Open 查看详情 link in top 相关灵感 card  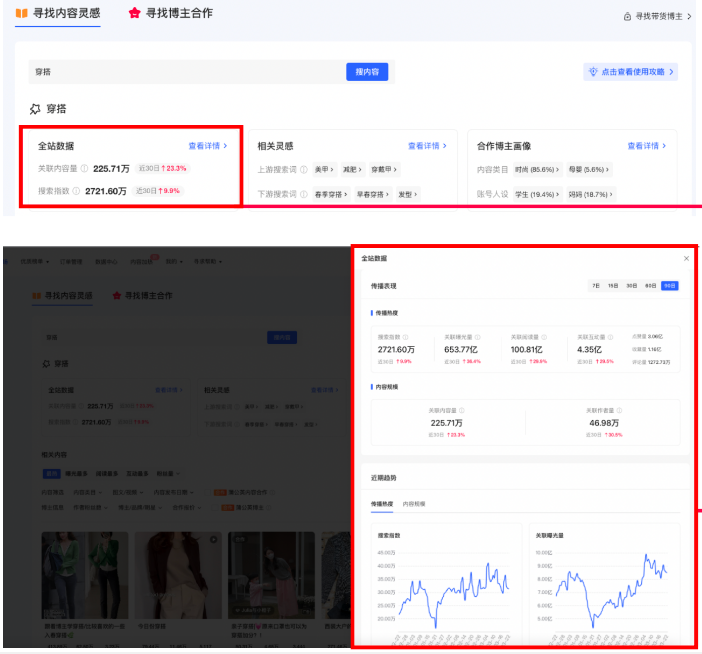(x=427, y=146)
